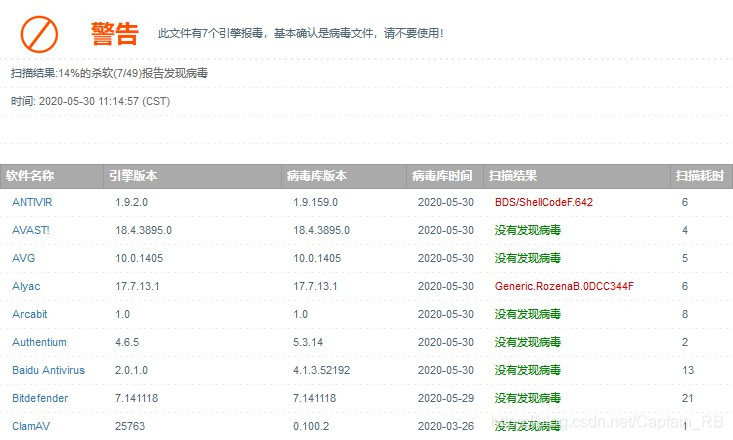
Task: Click Bitdefender engine version 7.141118
Action: 137,398
